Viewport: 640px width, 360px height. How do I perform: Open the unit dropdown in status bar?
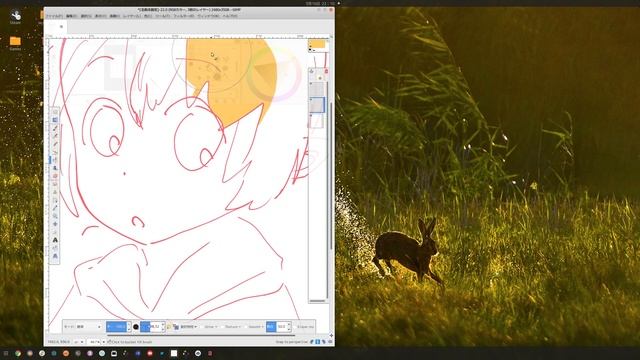tap(79, 342)
